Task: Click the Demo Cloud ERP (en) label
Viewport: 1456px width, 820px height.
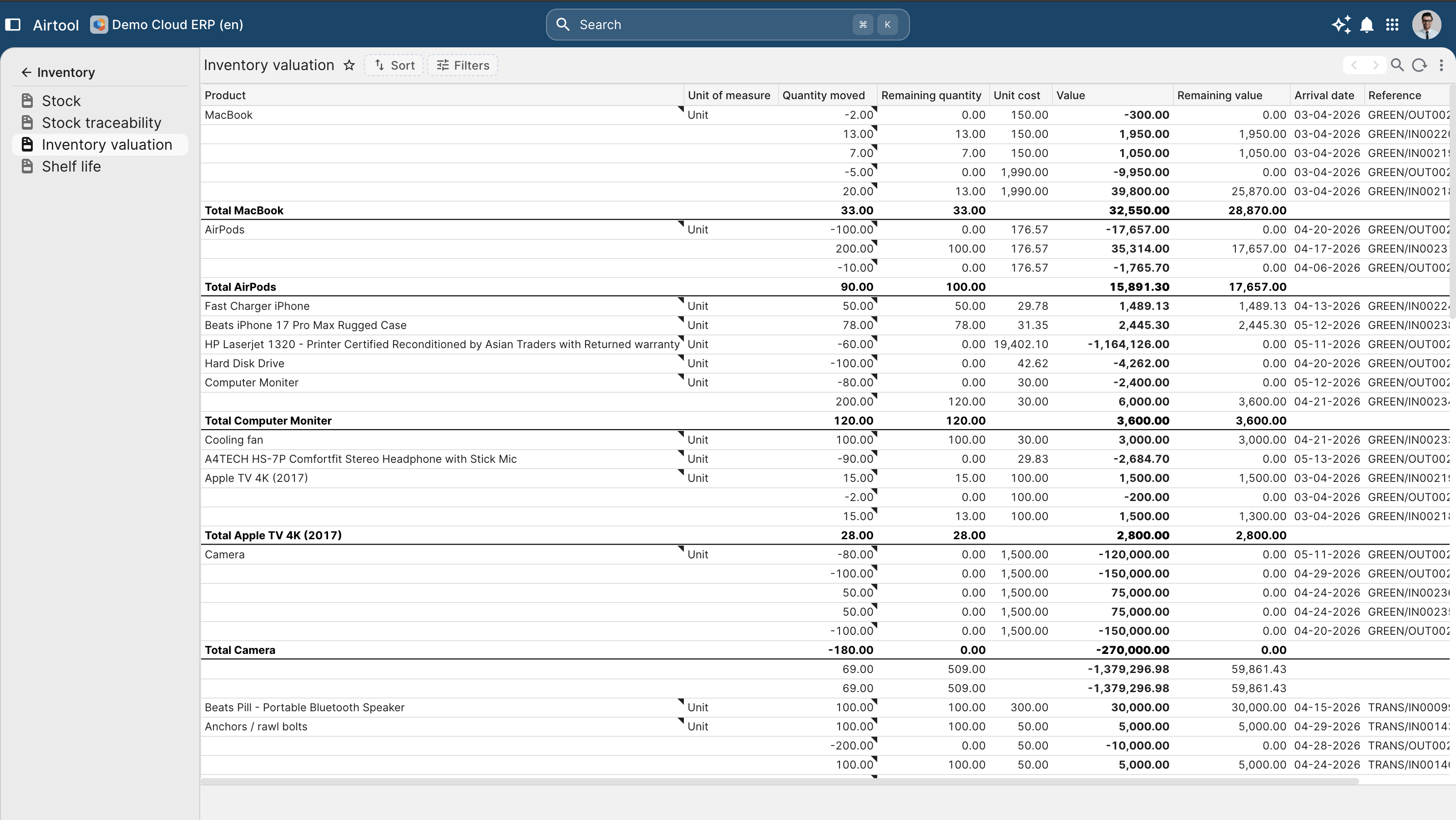Action: 177,25
